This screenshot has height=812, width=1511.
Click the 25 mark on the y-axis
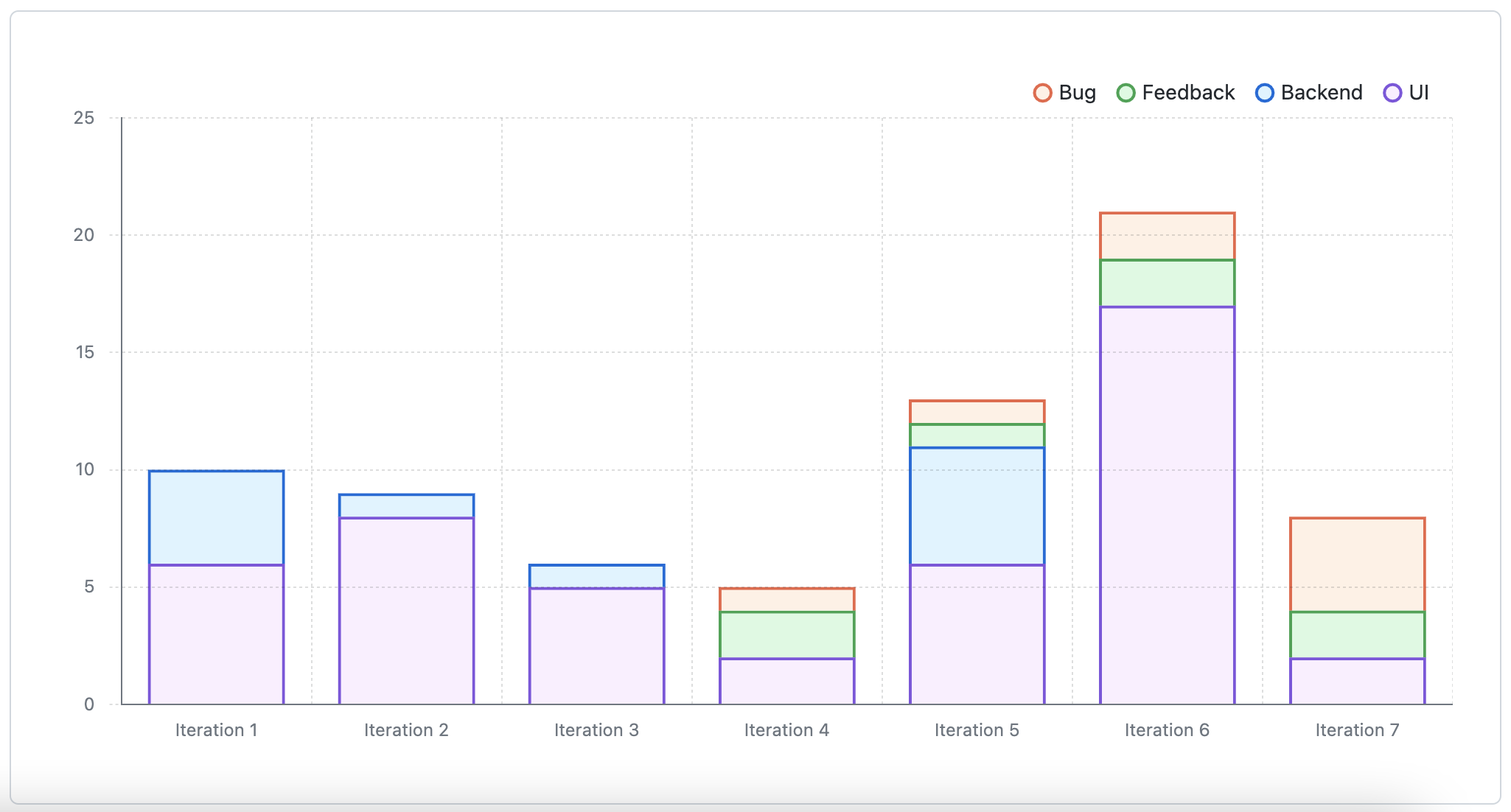84,116
